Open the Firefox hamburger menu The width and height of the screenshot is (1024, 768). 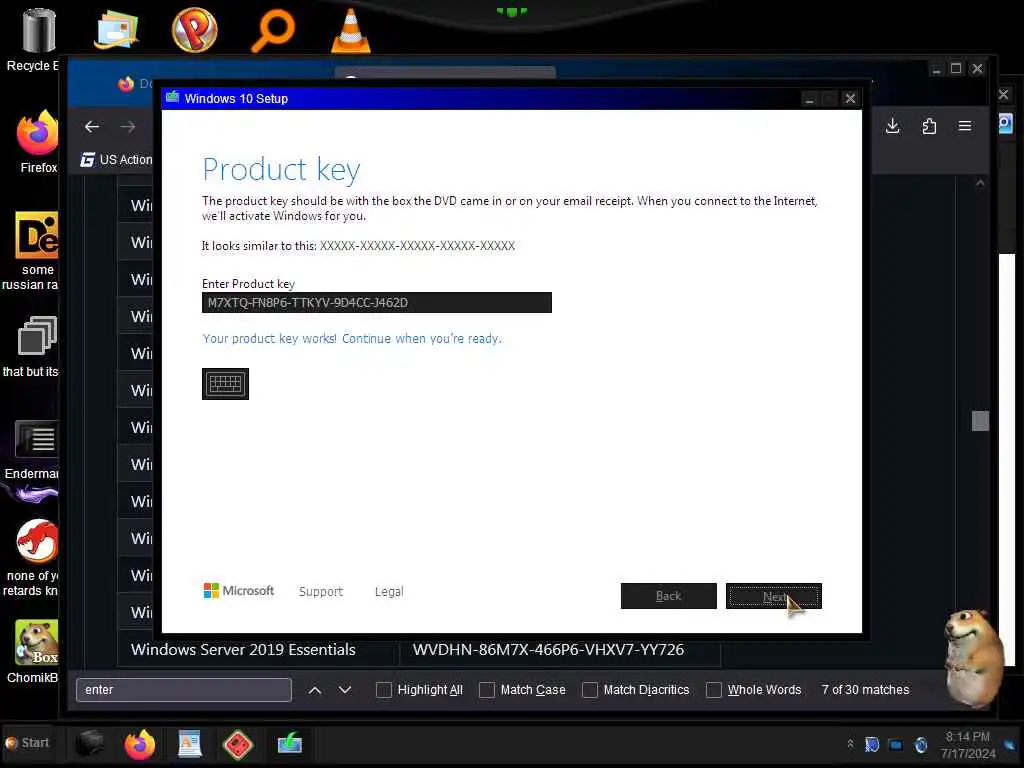[965, 126]
